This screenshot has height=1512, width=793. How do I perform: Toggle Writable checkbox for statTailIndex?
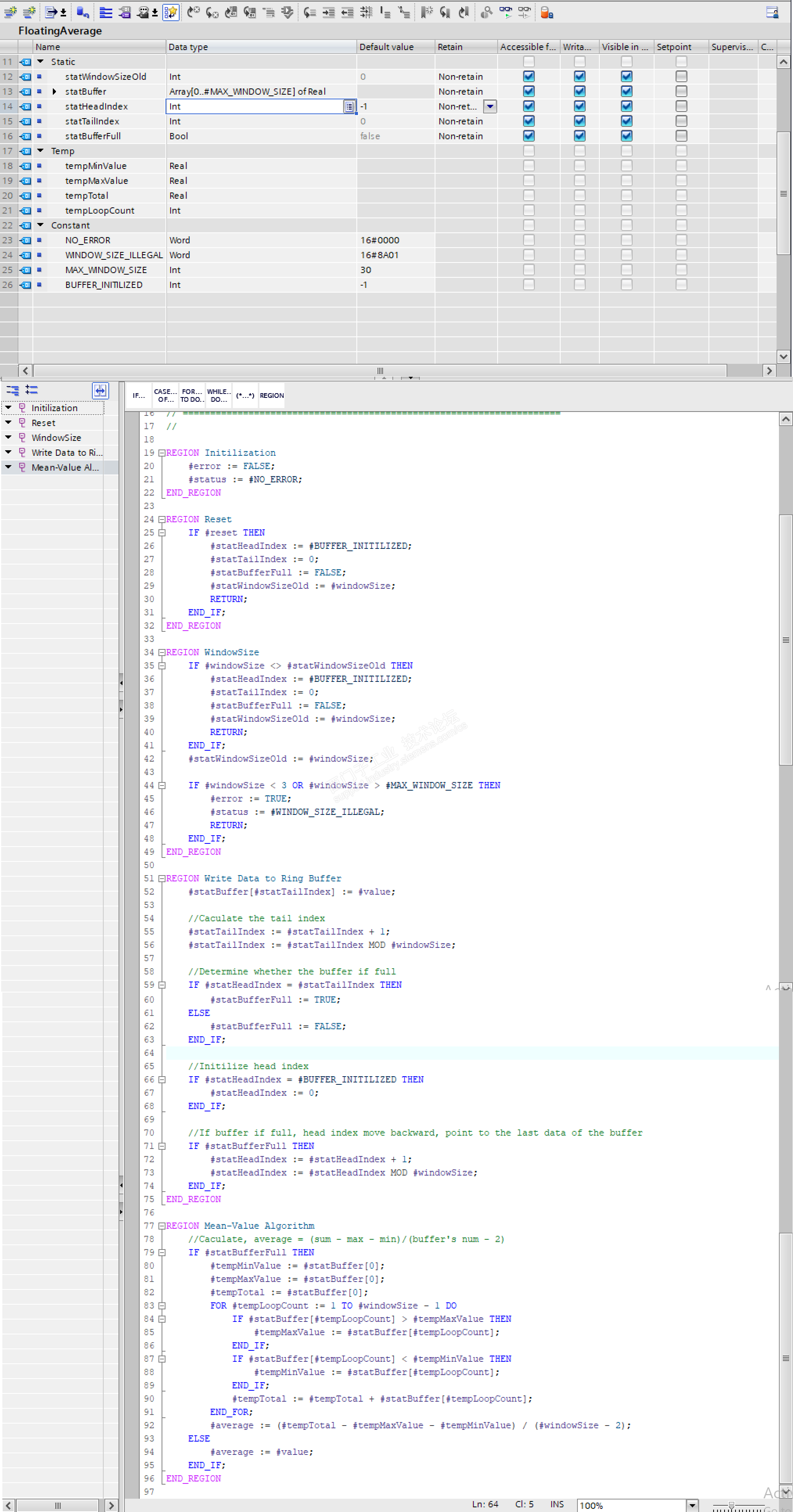coord(579,121)
